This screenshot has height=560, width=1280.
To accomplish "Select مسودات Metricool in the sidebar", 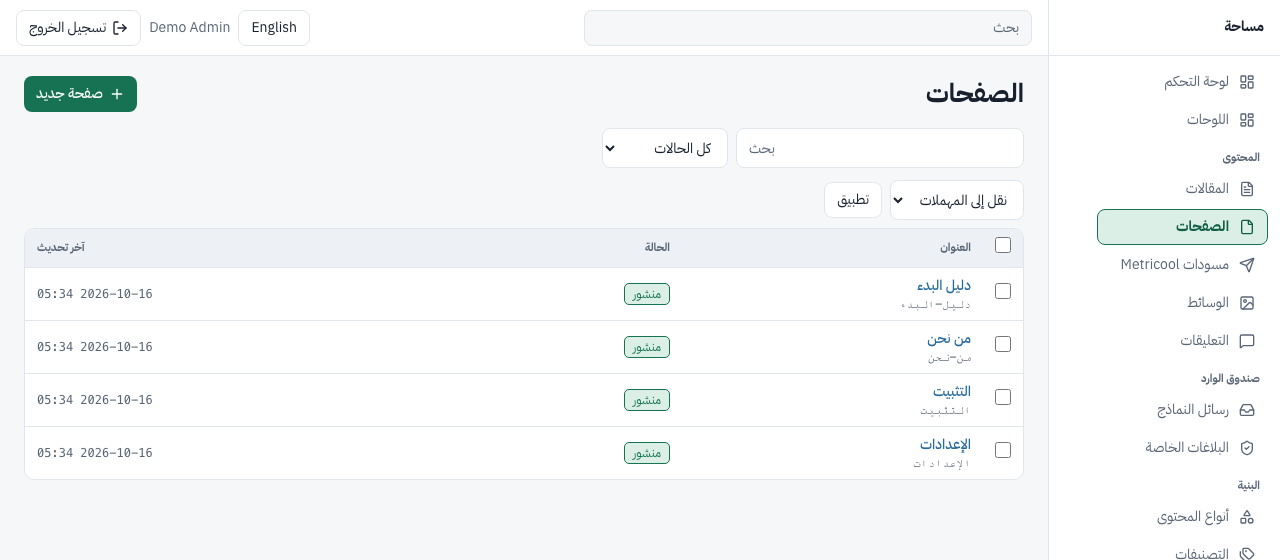I will (x=1182, y=265).
